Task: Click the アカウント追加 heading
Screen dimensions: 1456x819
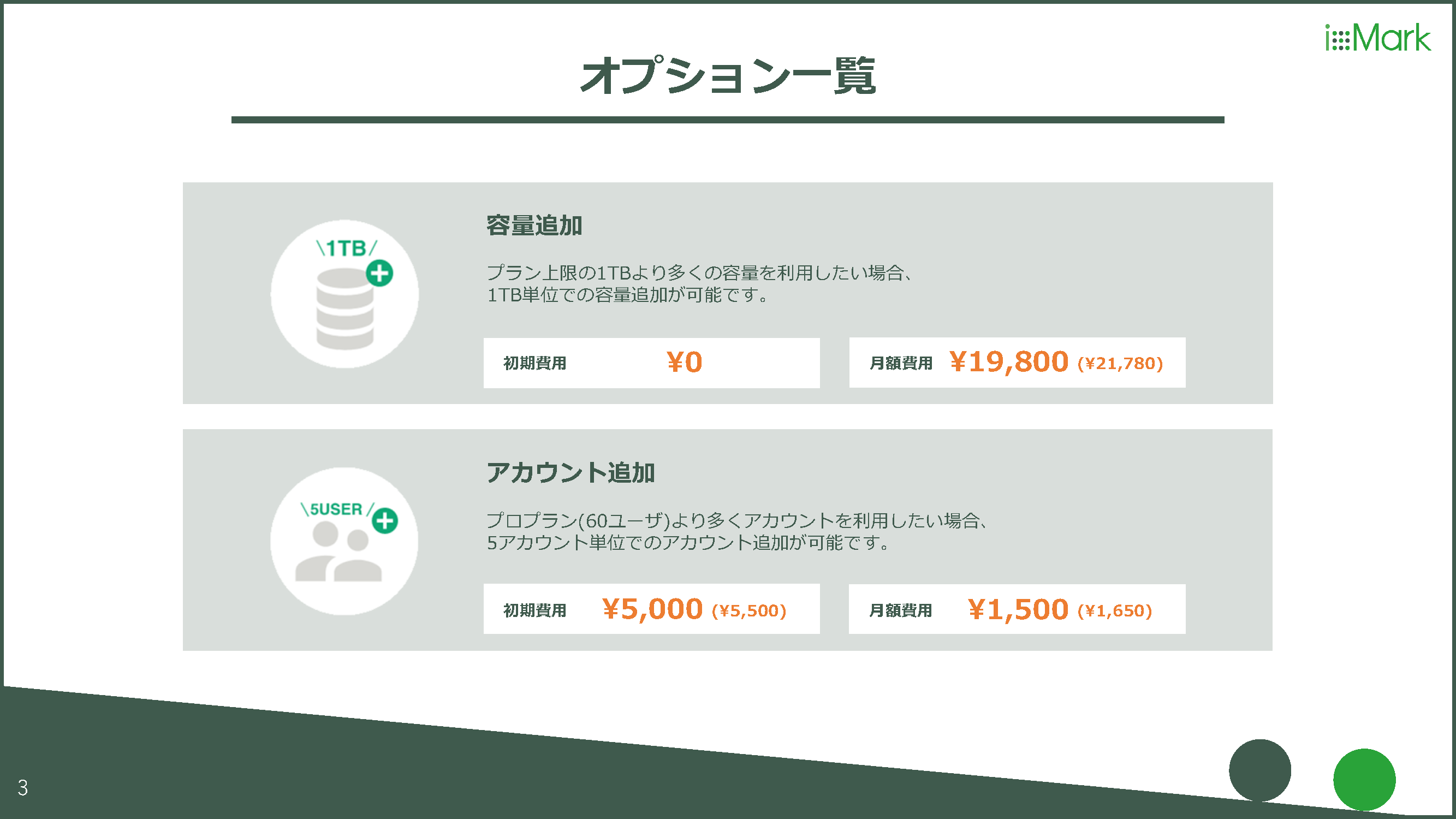Action: pyautogui.click(x=570, y=472)
